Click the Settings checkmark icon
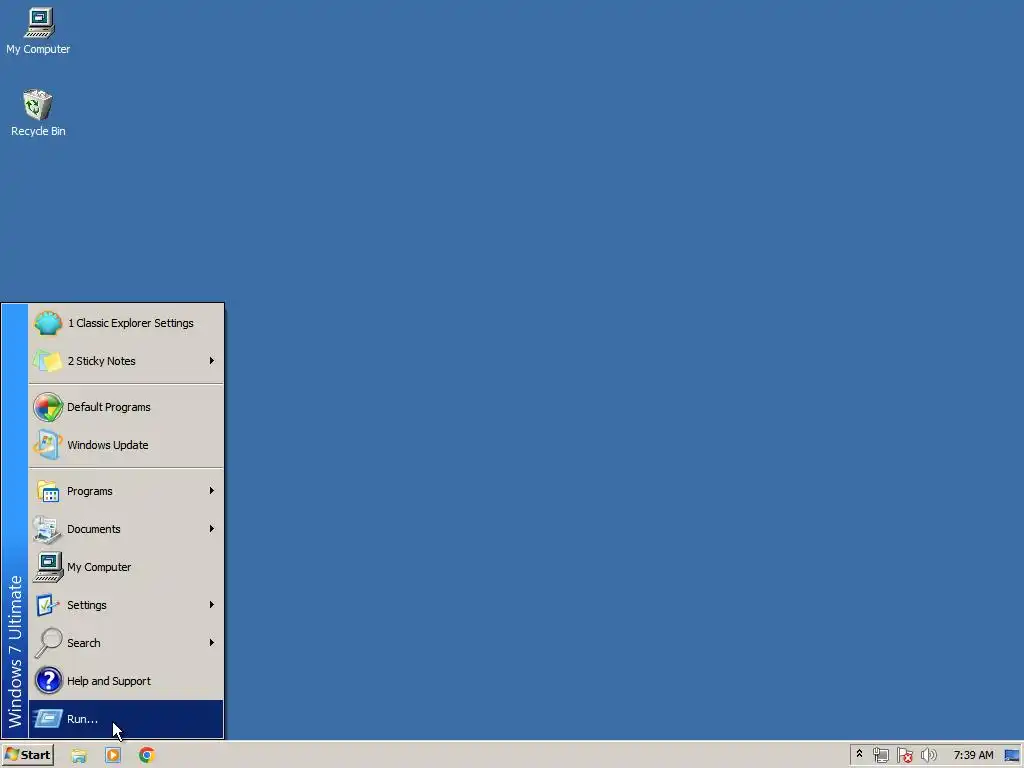The image size is (1024, 768). [48, 605]
